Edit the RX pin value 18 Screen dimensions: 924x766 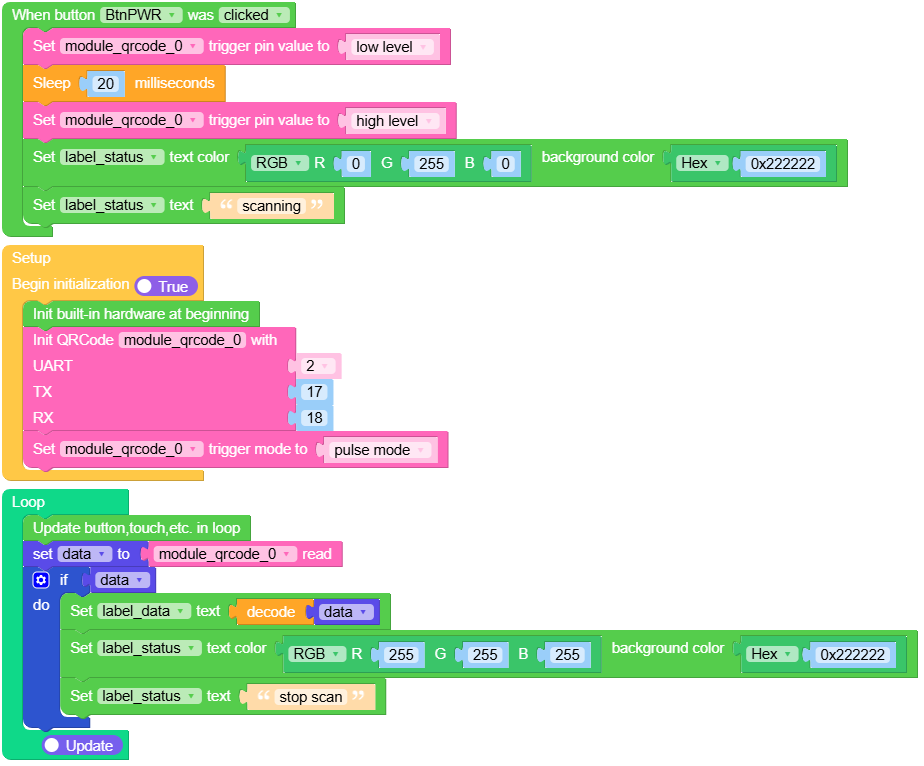(x=314, y=418)
